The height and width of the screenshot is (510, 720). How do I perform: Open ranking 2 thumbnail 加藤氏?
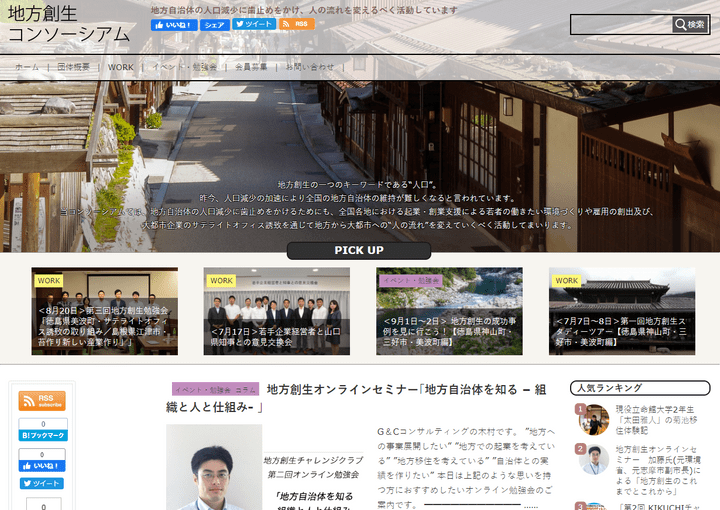click(x=593, y=459)
